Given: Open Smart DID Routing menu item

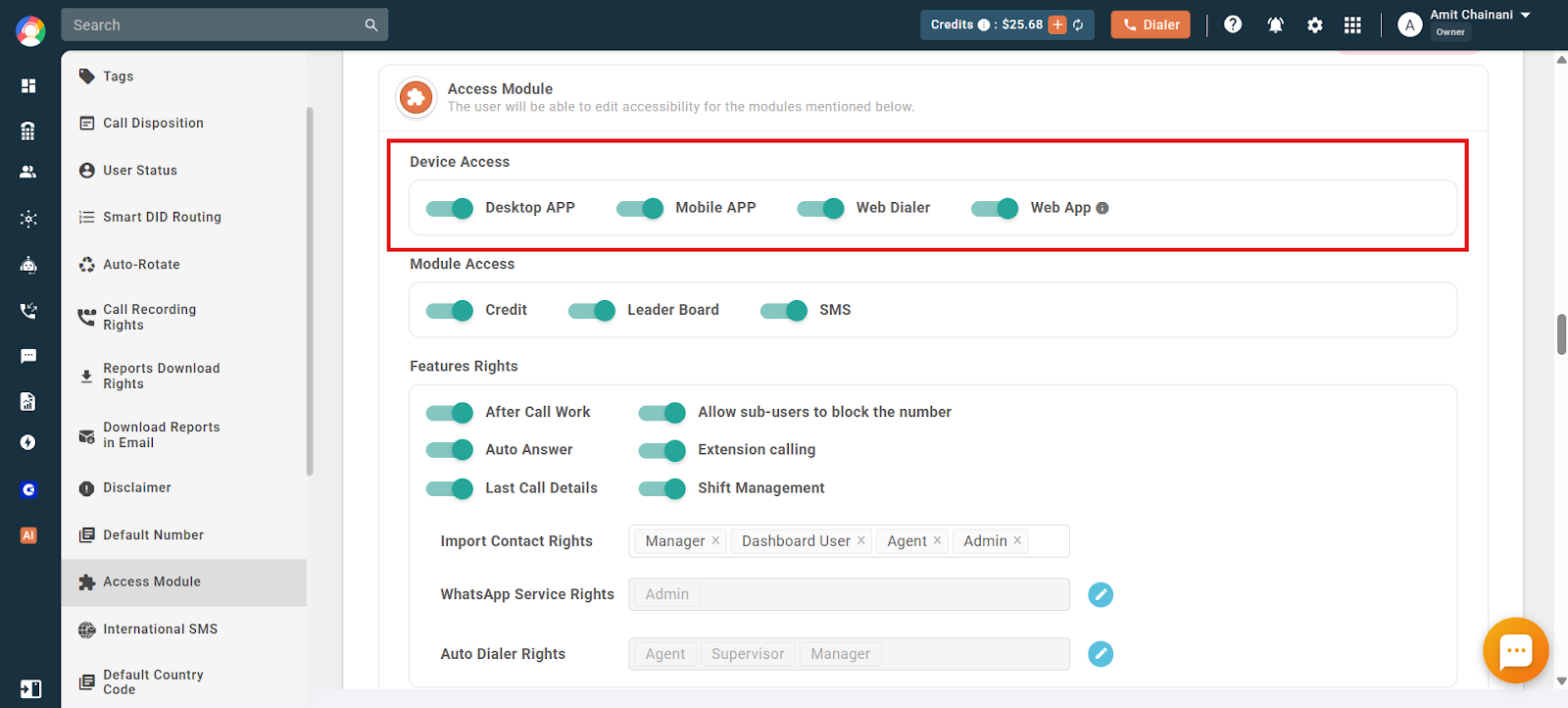Looking at the screenshot, I should coord(183,218).
